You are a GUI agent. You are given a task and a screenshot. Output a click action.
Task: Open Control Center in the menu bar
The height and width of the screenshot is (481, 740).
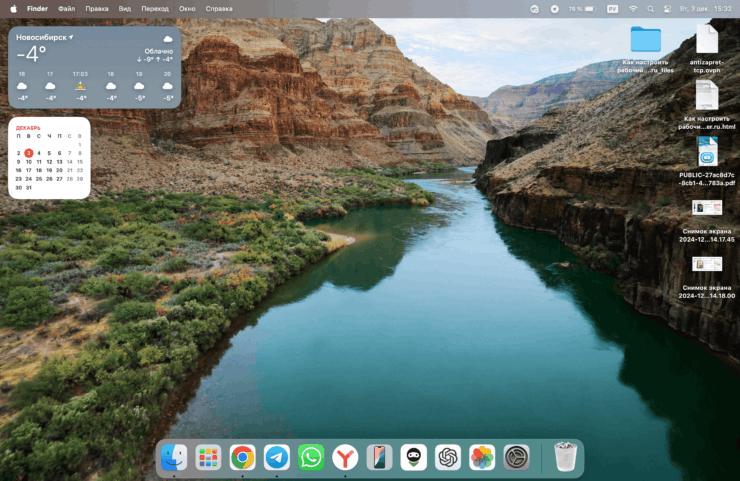pos(667,9)
